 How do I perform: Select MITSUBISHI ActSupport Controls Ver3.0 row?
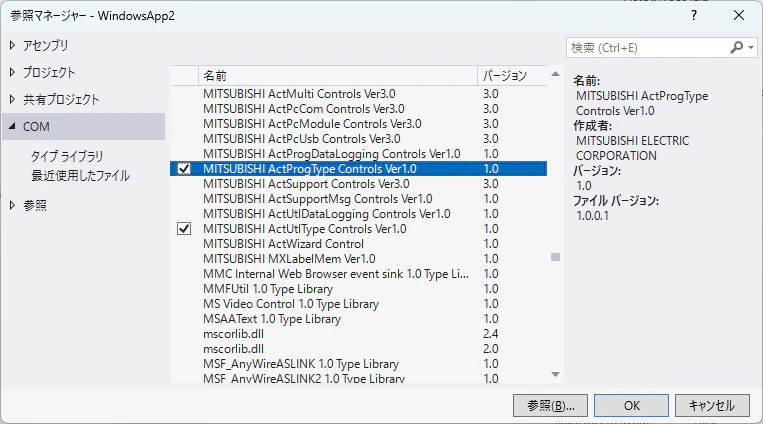(359, 184)
